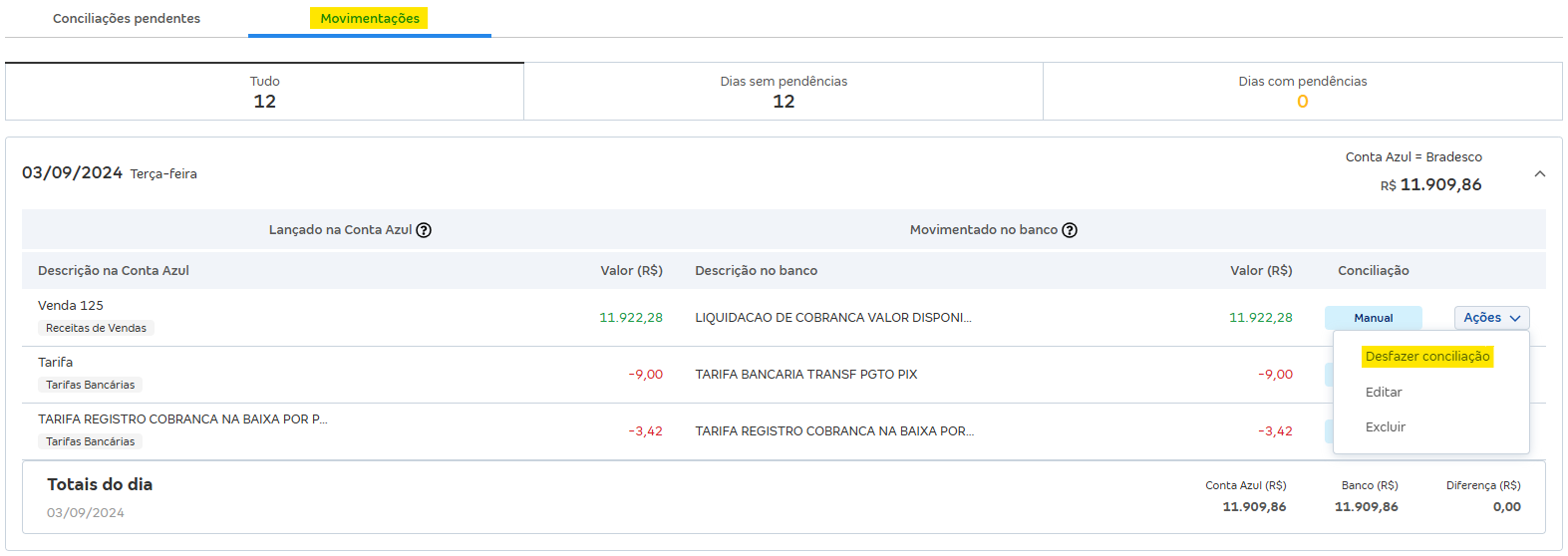Image resolution: width=1568 pixels, height=556 pixels.
Task: Select the TARIFA REGISTRO COBRANCA Conta Azul description
Action: tap(182, 419)
